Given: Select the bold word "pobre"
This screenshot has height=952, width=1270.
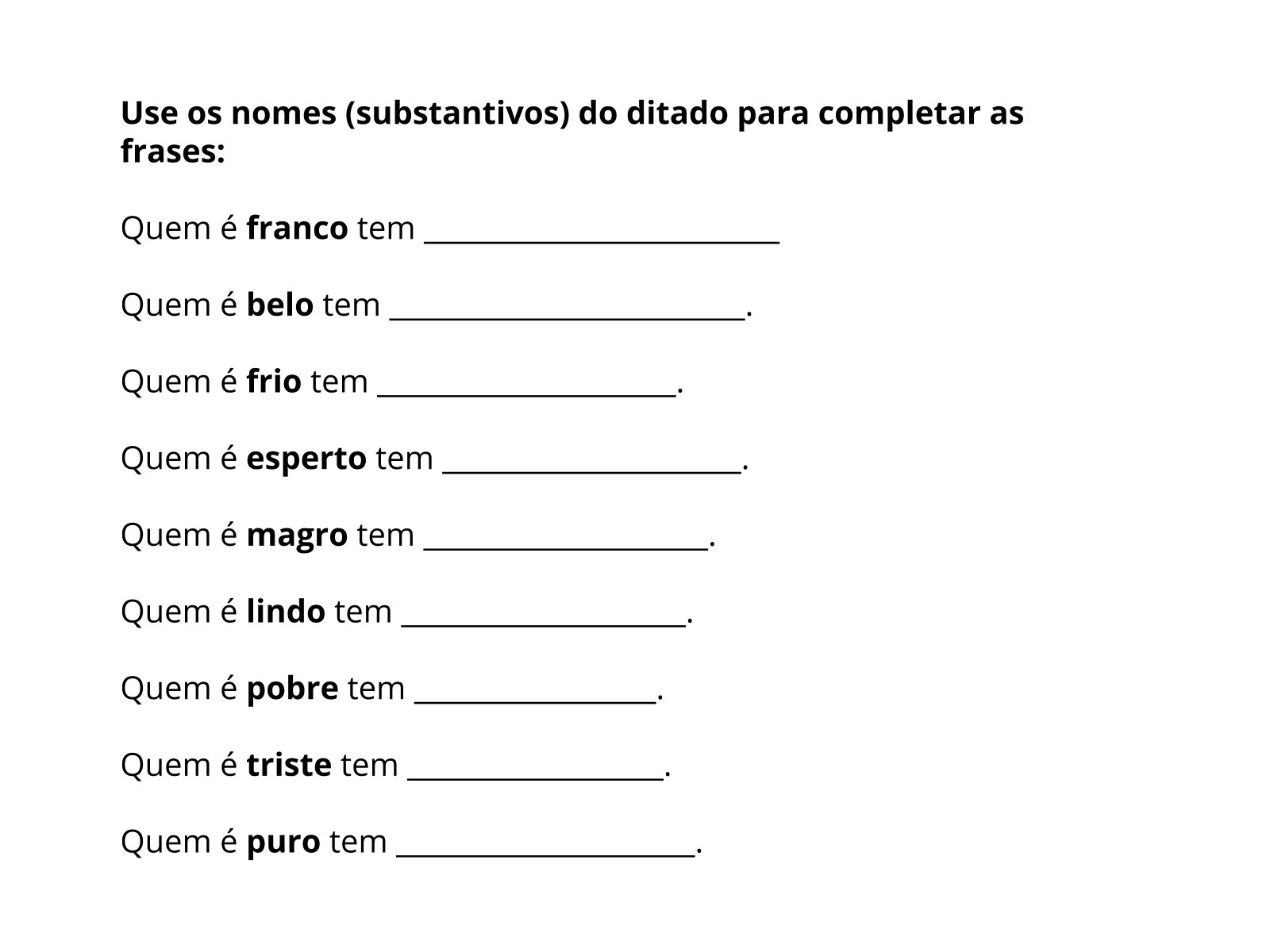Looking at the screenshot, I should tap(292, 689).
